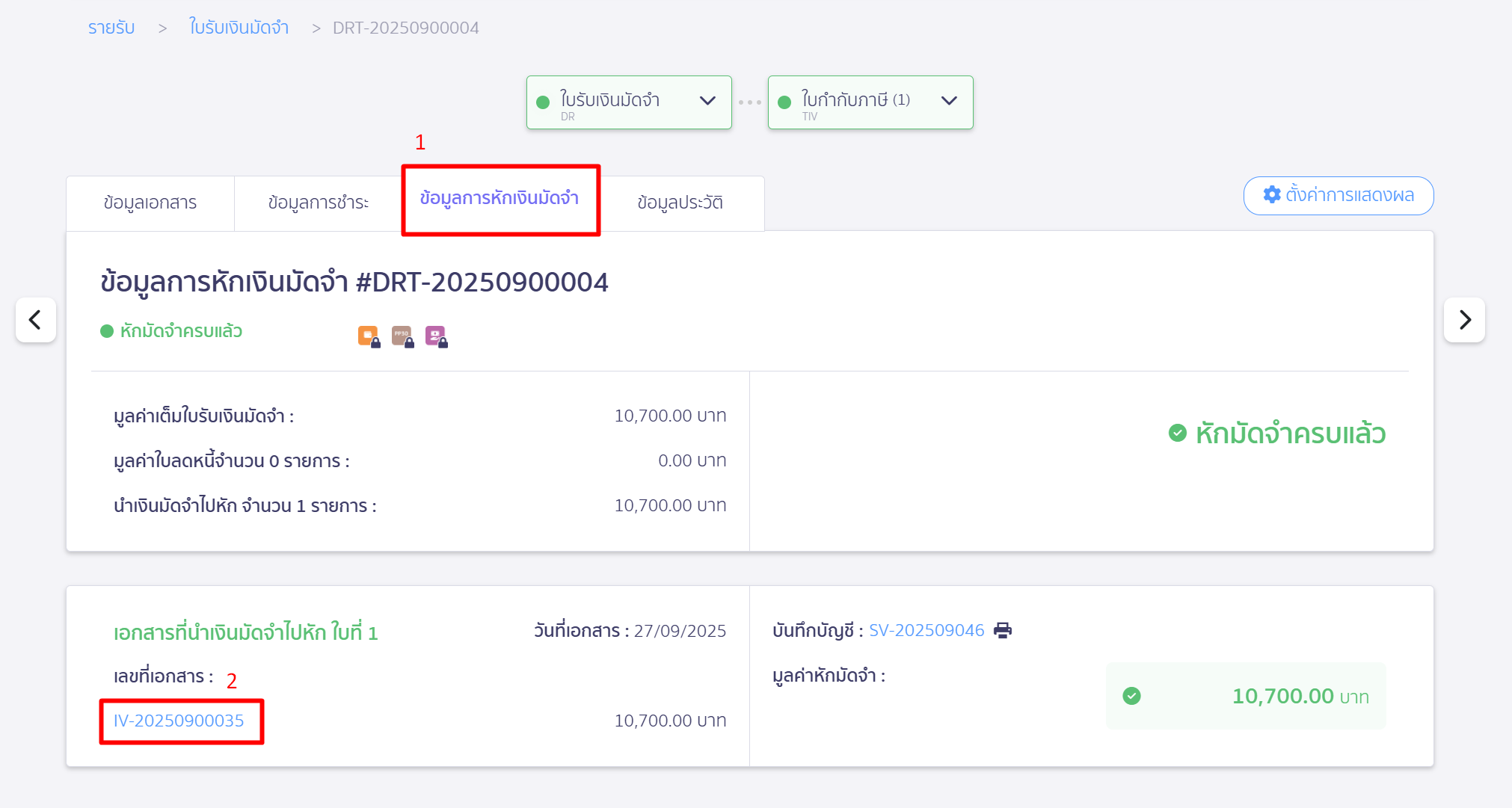
Task: Open invoice link IV-20250900035
Action: (179, 721)
